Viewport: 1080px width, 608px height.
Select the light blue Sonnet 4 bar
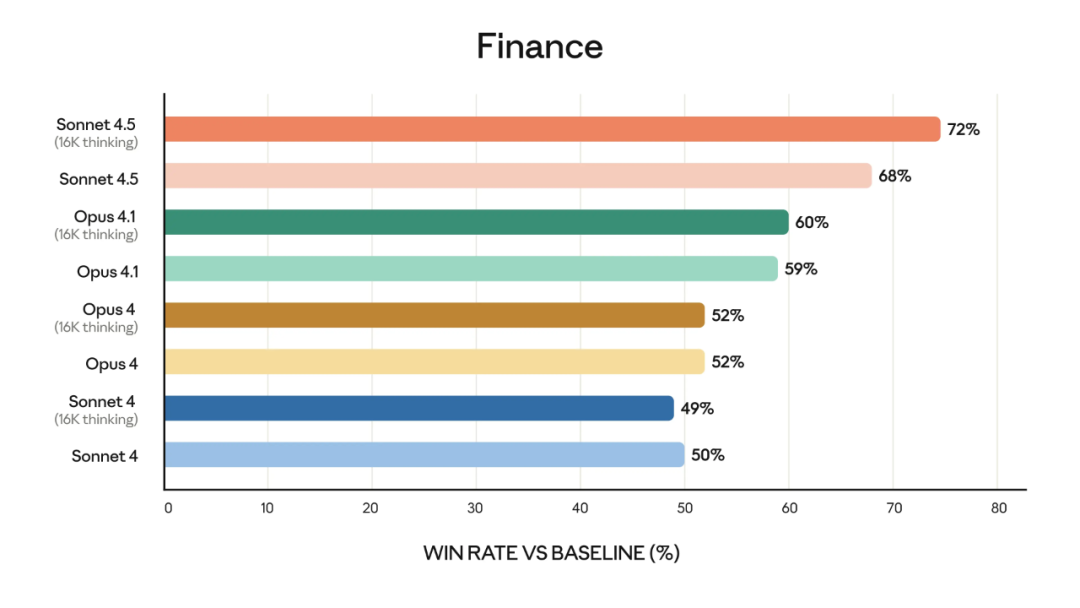(424, 455)
